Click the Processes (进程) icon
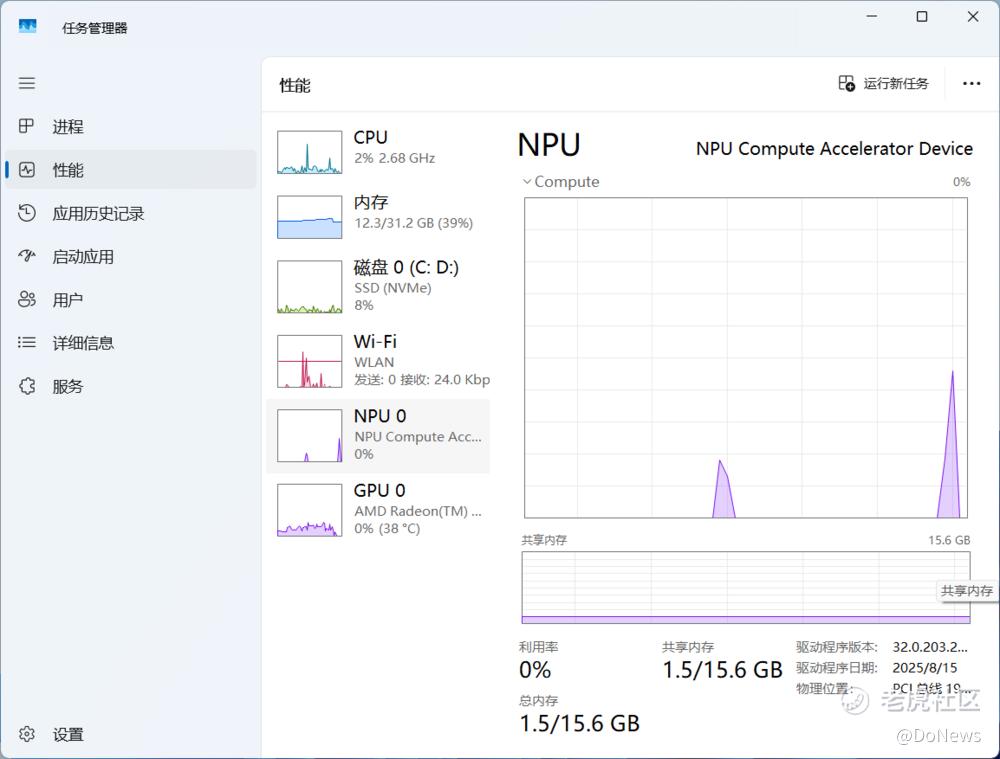The height and width of the screenshot is (759, 1000). [27, 126]
